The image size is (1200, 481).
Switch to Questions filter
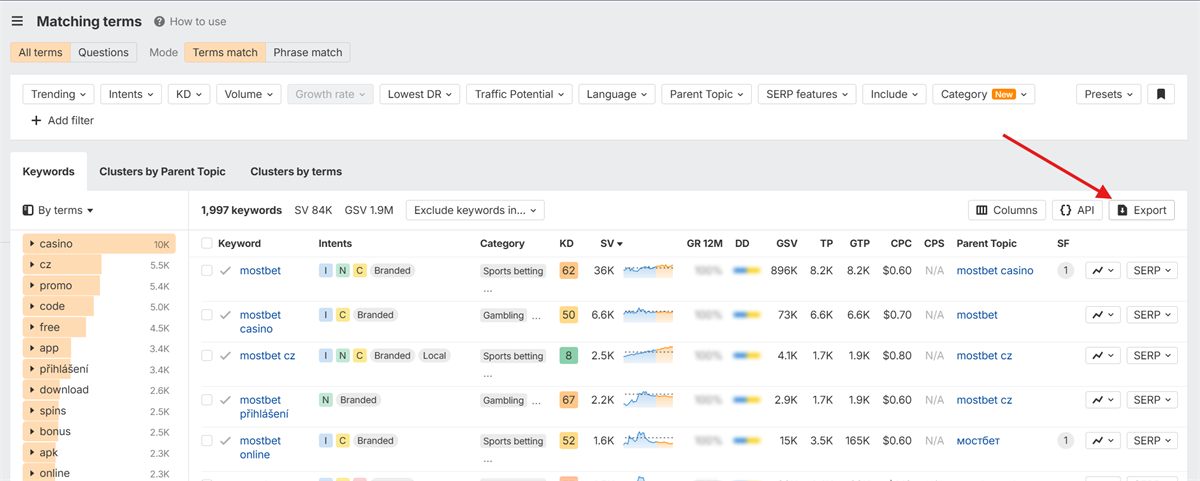(x=104, y=52)
